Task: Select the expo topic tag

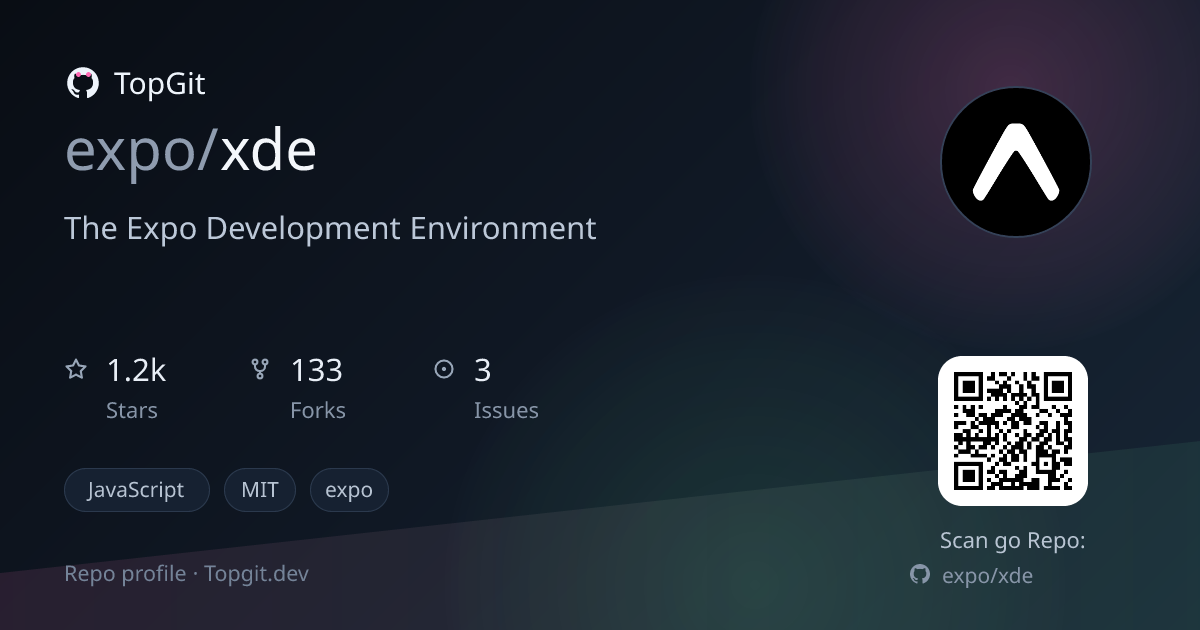Action: pyautogui.click(x=349, y=490)
